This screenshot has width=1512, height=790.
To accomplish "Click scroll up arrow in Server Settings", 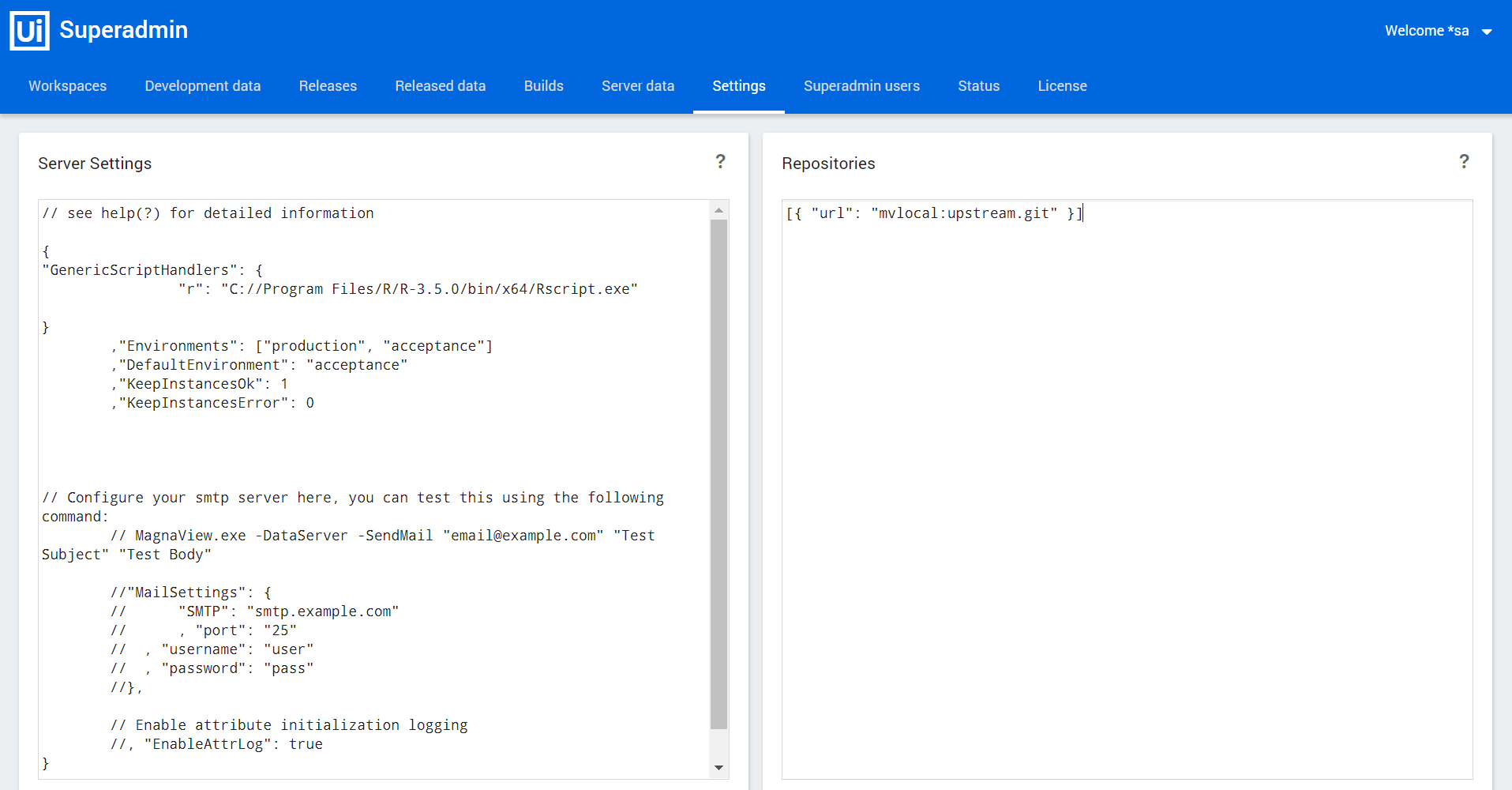I will [x=718, y=210].
